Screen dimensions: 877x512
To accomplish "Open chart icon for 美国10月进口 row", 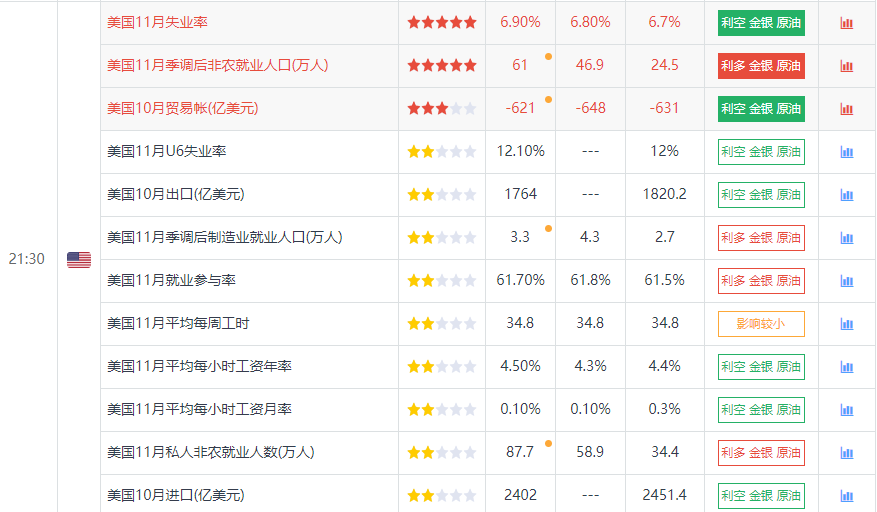I will [x=847, y=496].
